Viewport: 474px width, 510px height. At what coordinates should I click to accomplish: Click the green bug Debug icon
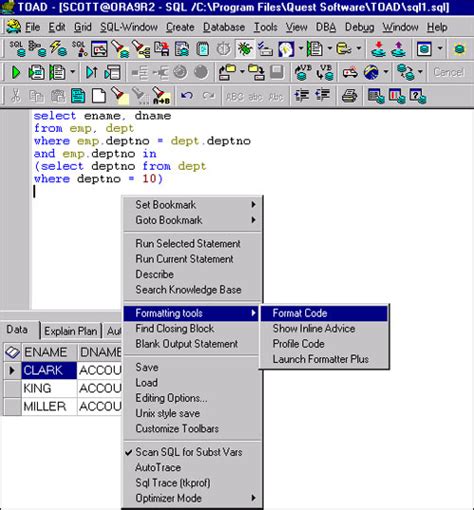245,49
